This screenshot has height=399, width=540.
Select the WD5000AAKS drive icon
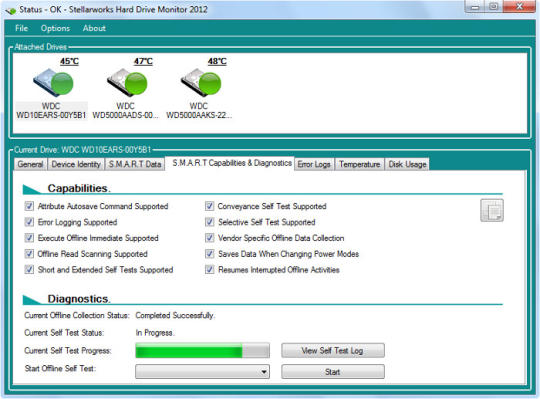pyautogui.click(x=201, y=83)
